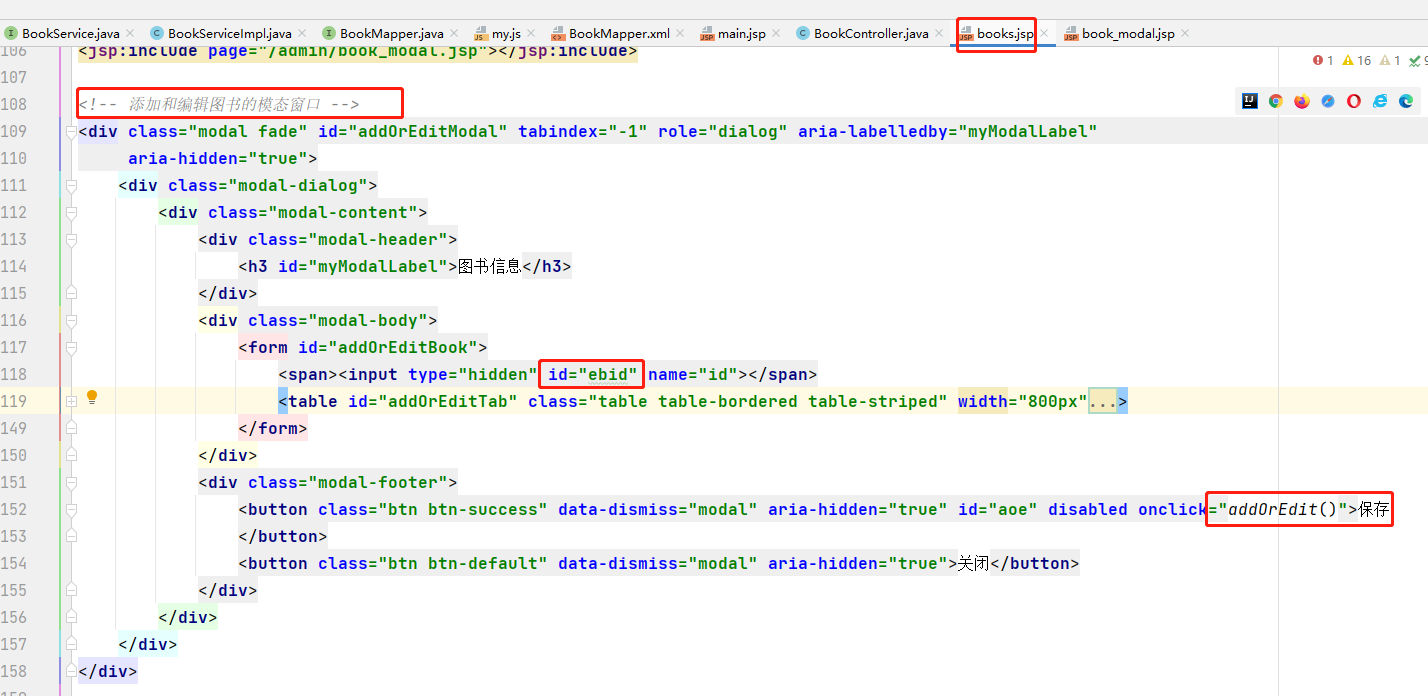The image size is (1428, 696).
Task: Close the BookService.java tab
Action: pyautogui.click(x=130, y=33)
